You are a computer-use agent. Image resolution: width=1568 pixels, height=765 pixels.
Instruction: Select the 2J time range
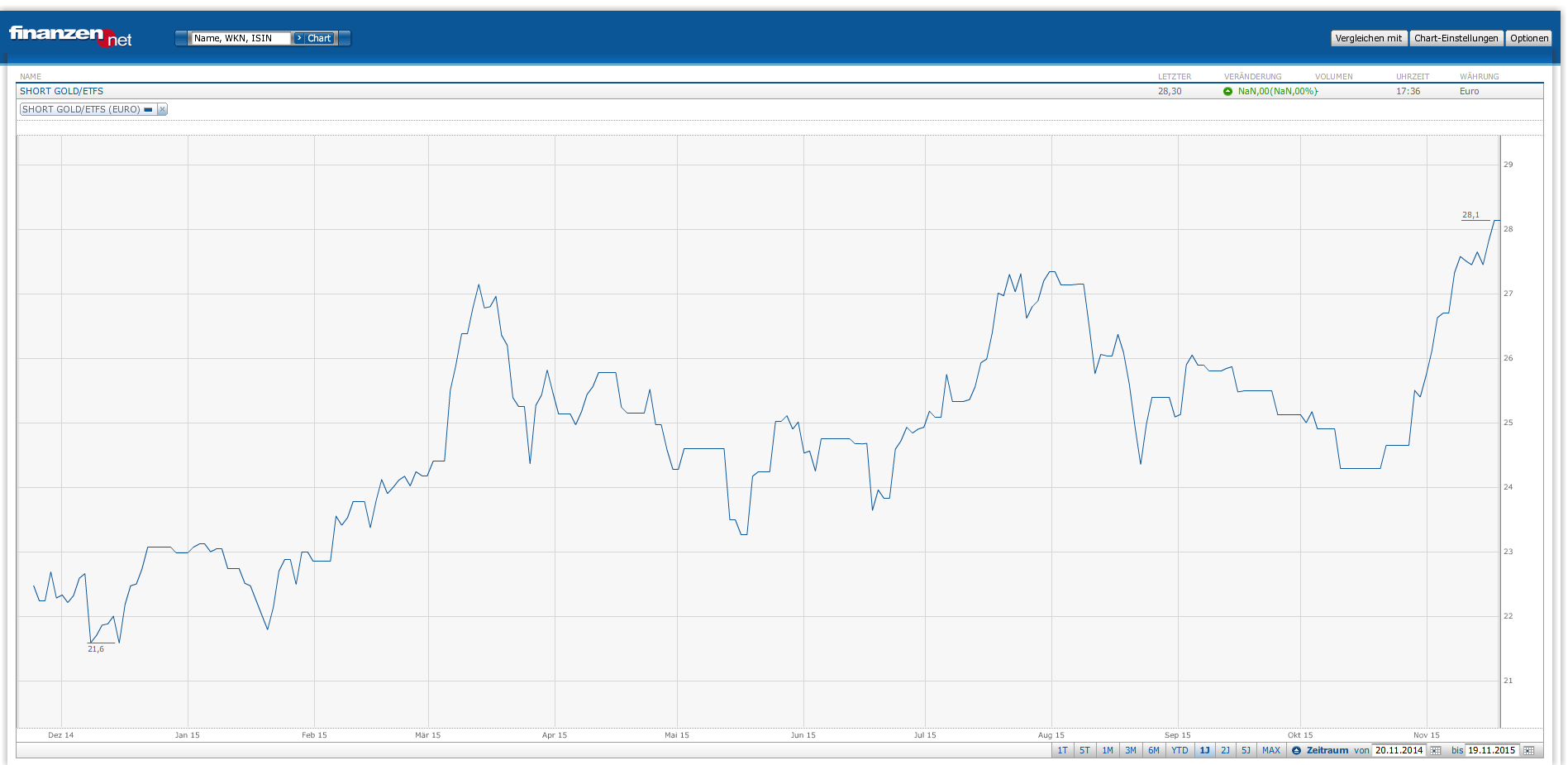pyautogui.click(x=1225, y=751)
